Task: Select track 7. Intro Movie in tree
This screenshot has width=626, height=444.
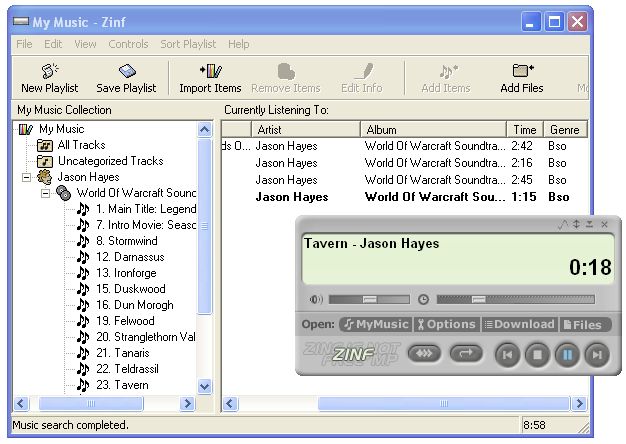Action: 146,225
